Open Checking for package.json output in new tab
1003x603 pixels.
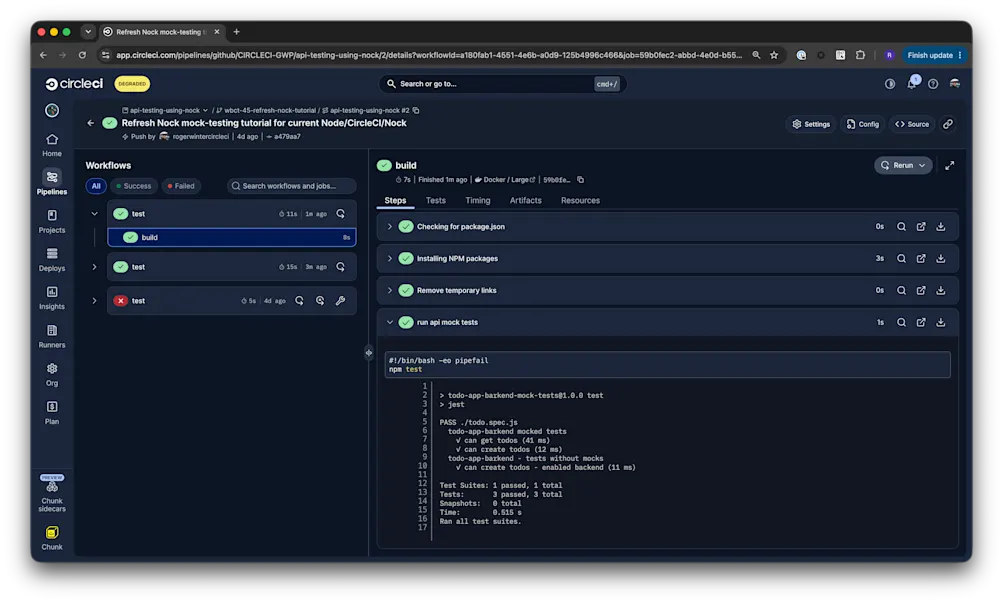pyautogui.click(x=921, y=226)
